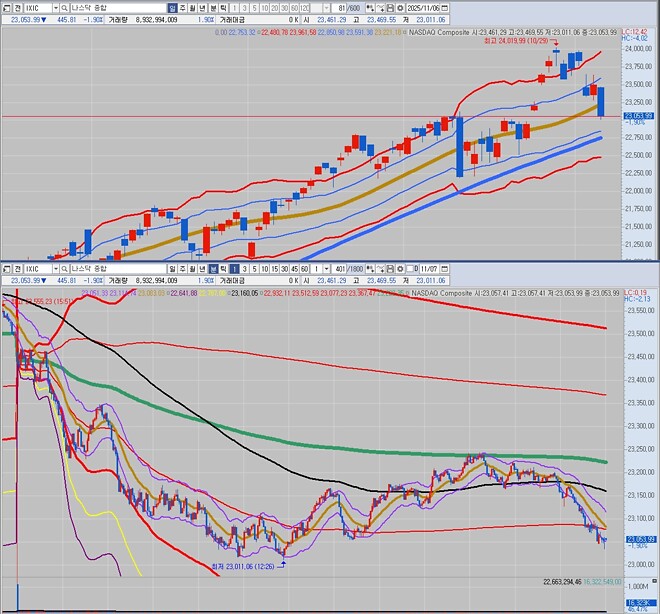The image size is (660, 614).
Task: Click the window link icon in top chart toolbar
Action: 7,8
